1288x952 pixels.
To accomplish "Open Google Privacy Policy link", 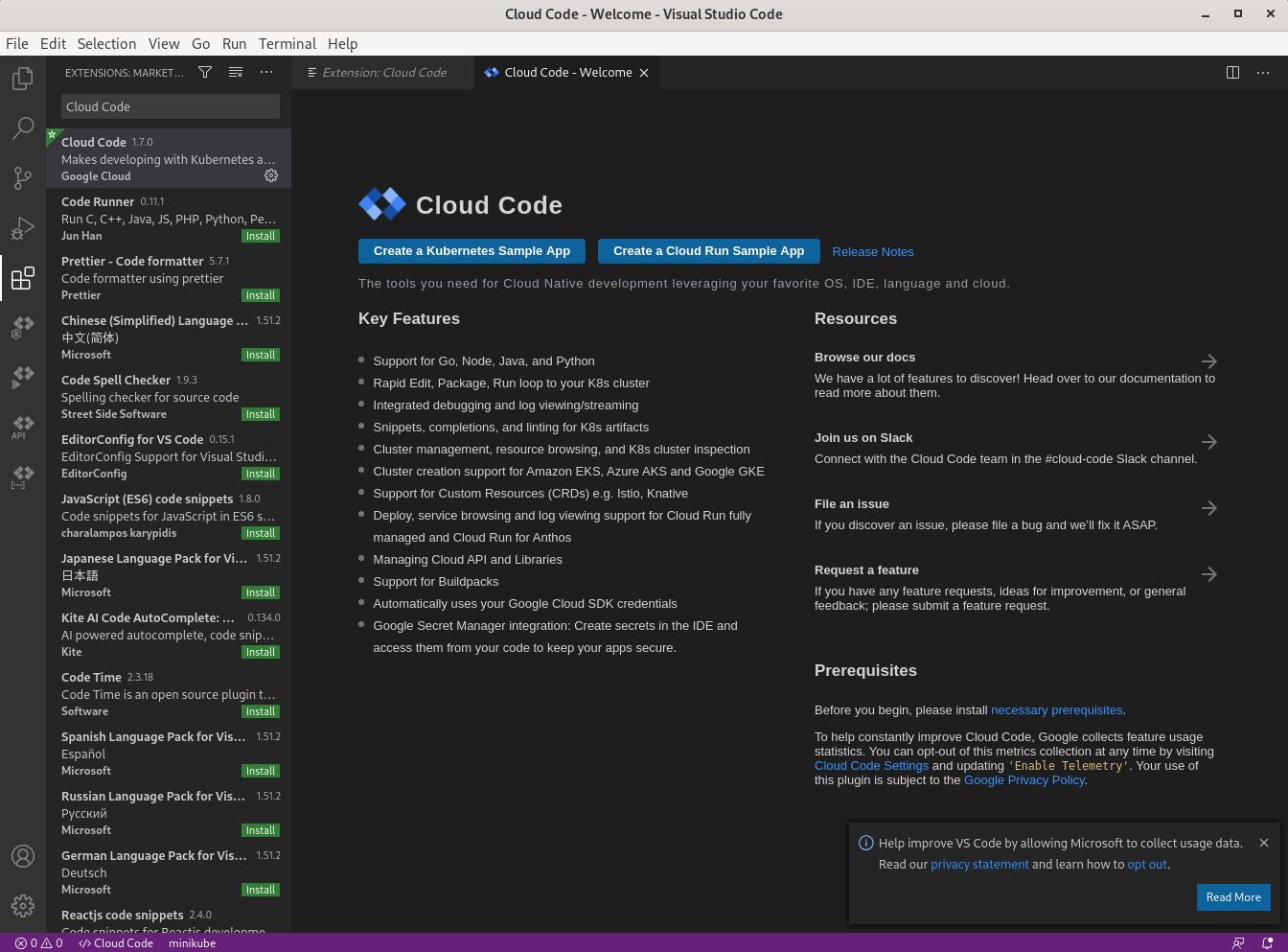I will [1023, 780].
